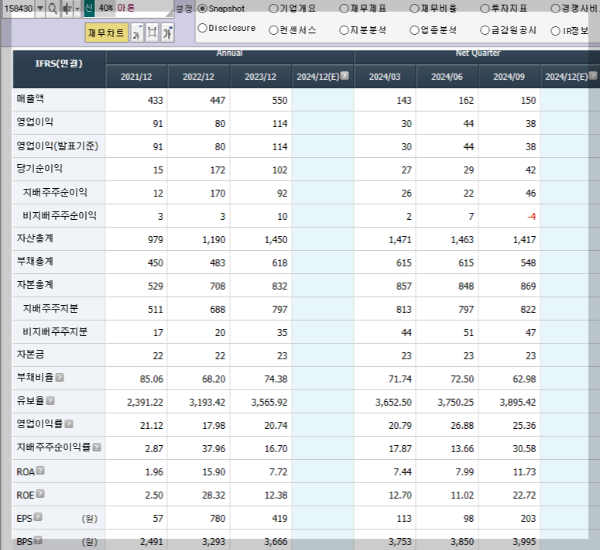Click help icon next to 부채비율

coord(59,378)
